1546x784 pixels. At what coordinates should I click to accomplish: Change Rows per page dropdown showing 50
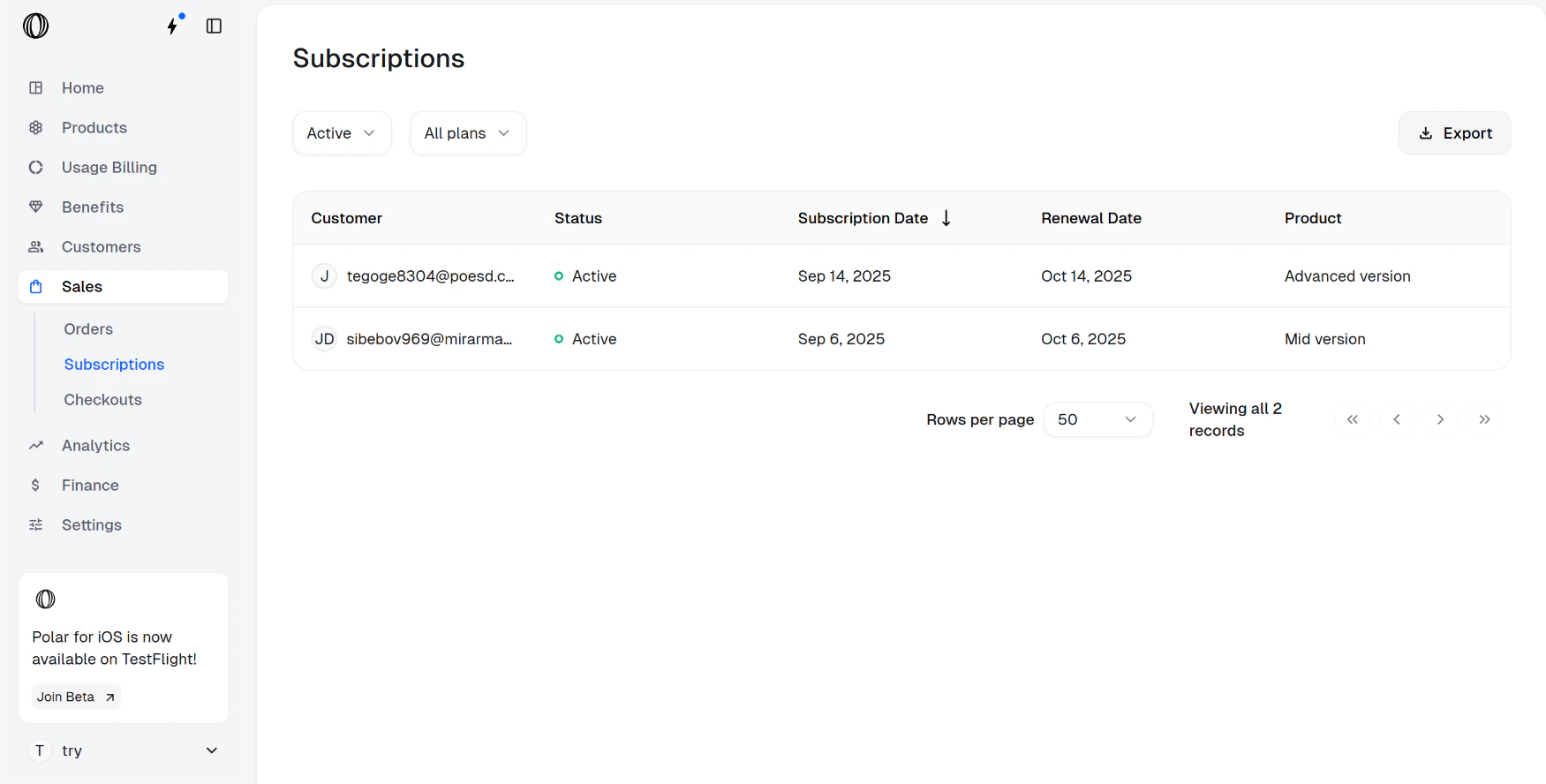coord(1097,419)
